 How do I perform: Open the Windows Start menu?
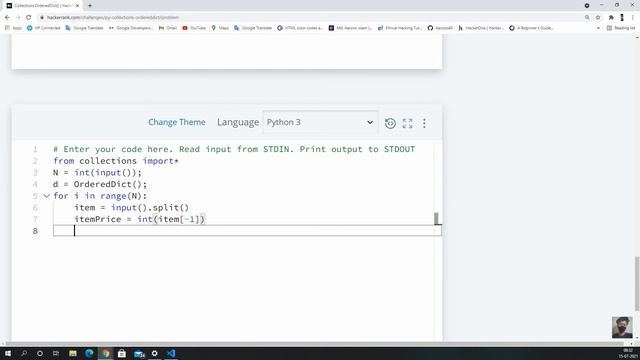(8, 353)
